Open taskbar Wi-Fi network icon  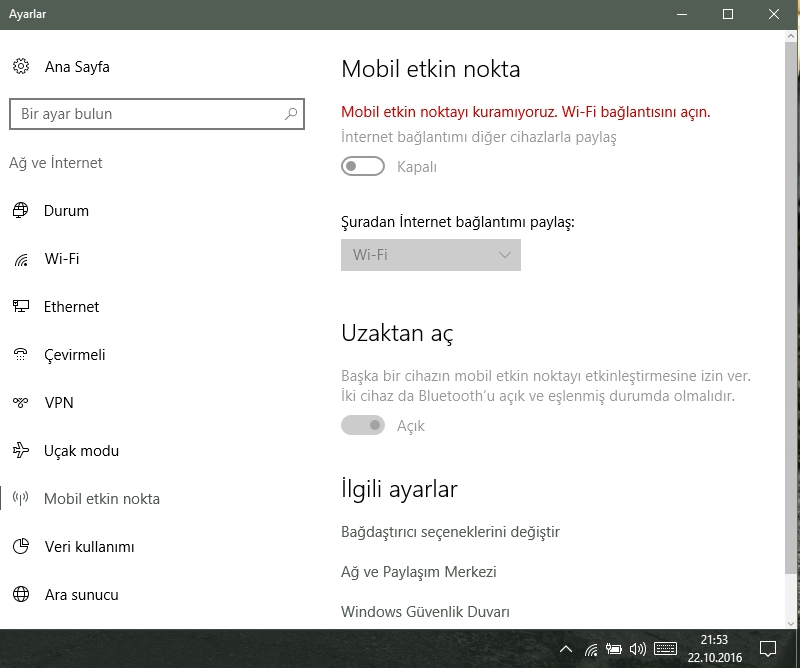(x=591, y=649)
